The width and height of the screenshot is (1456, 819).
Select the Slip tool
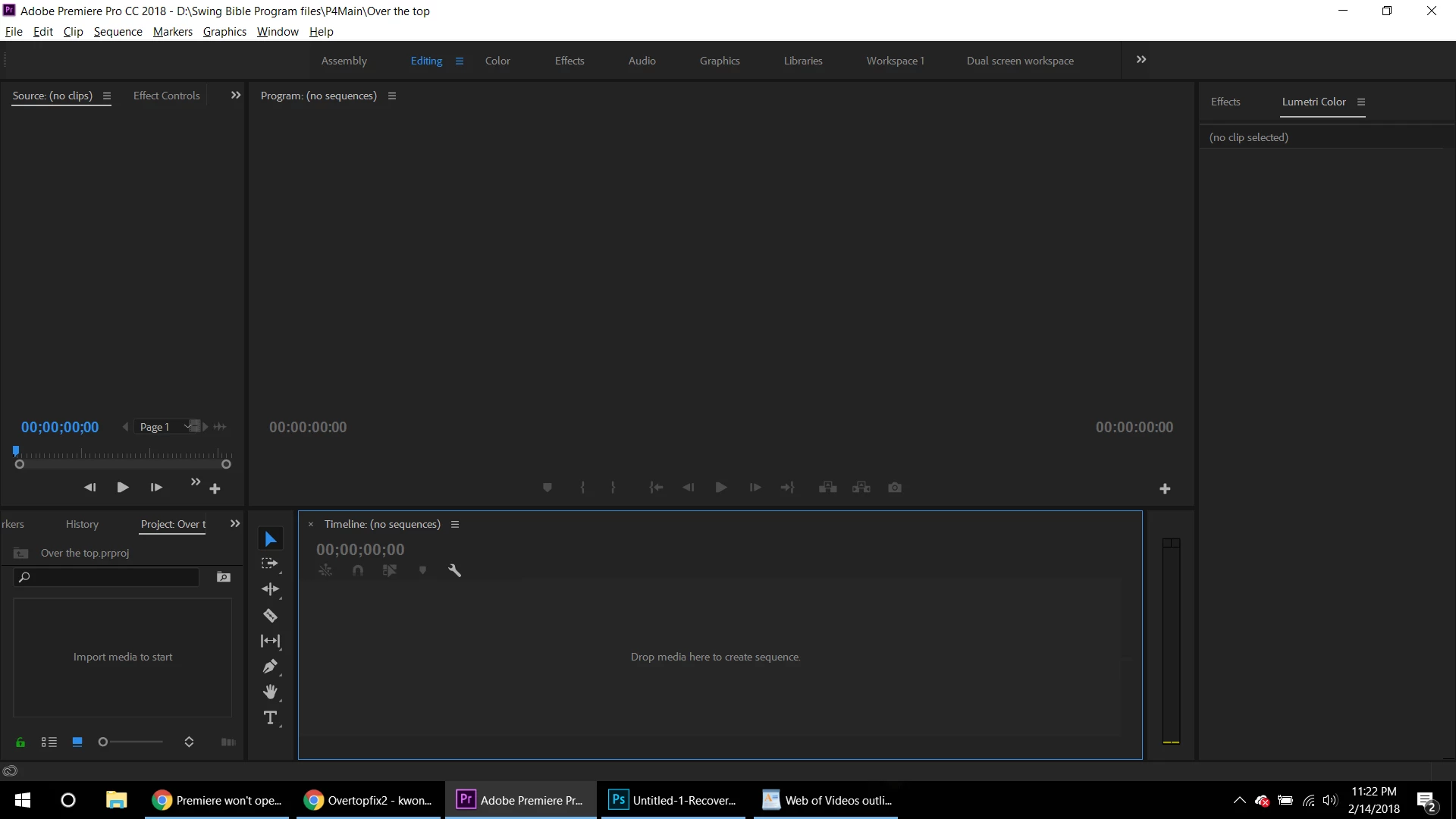pyautogui.click(x=270, y=642)
